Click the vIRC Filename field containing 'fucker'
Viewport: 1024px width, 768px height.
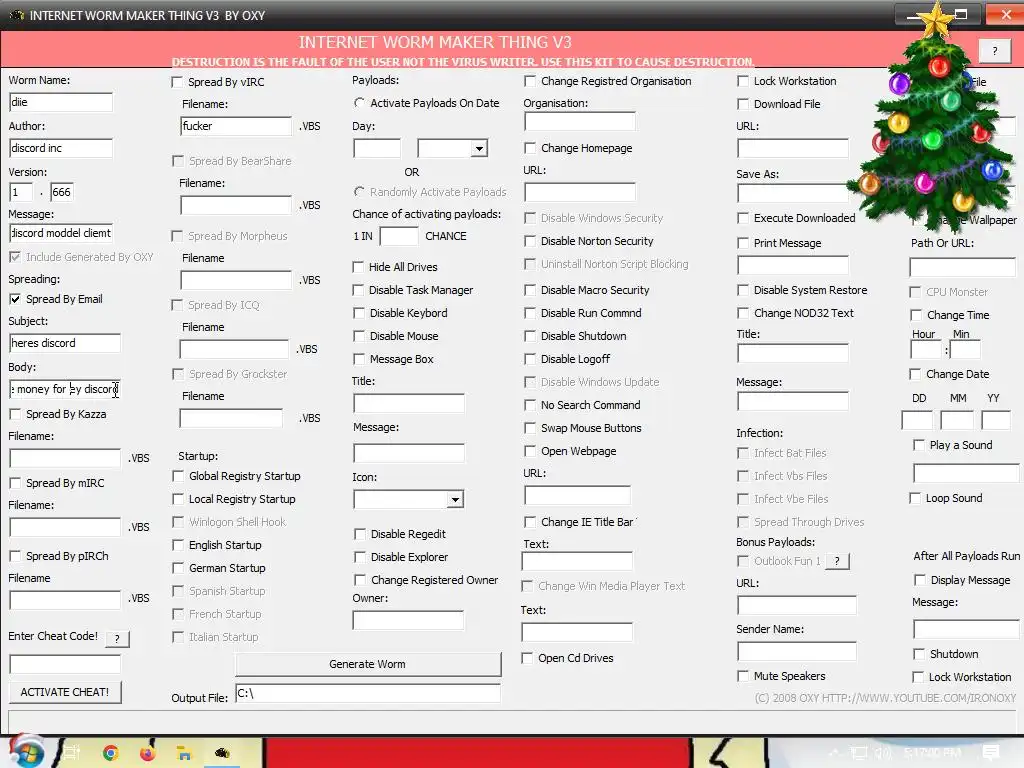click(236, 126)
